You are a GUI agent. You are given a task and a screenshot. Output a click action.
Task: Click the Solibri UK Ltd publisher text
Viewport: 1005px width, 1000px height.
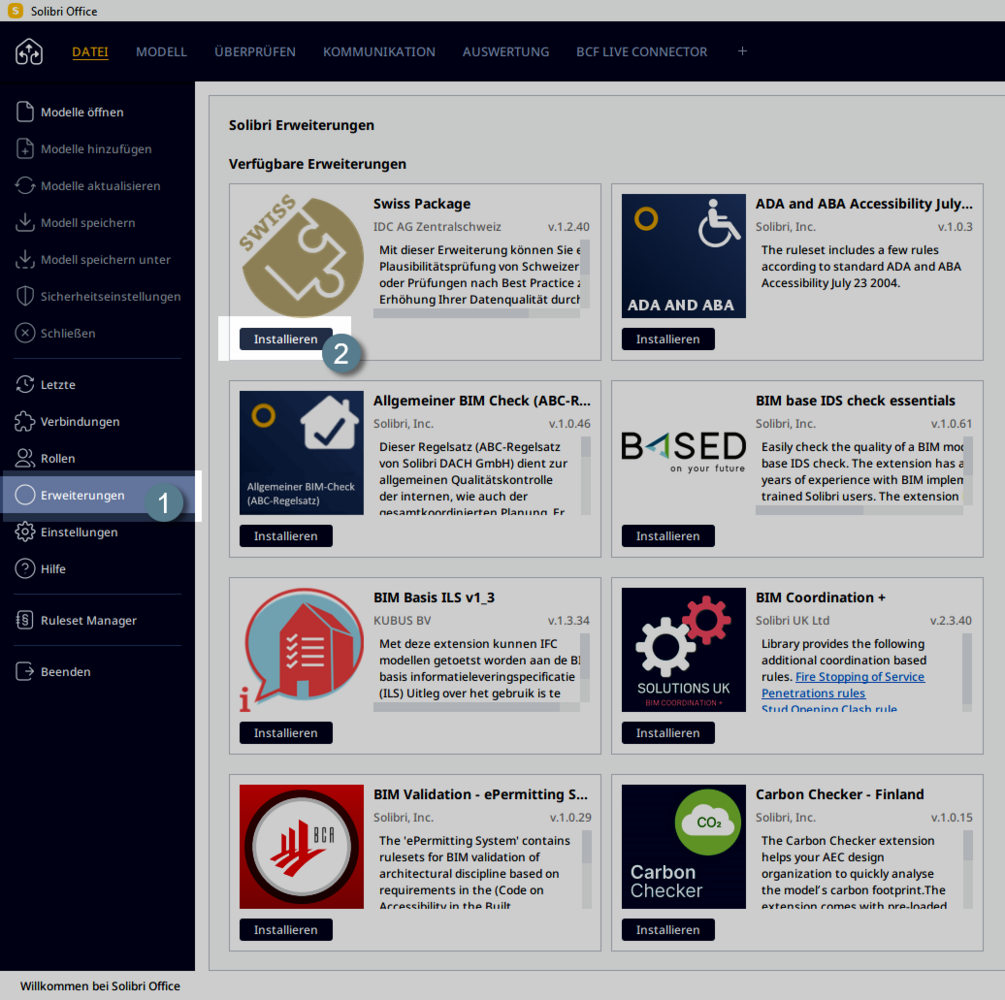[x=792, y=621]
